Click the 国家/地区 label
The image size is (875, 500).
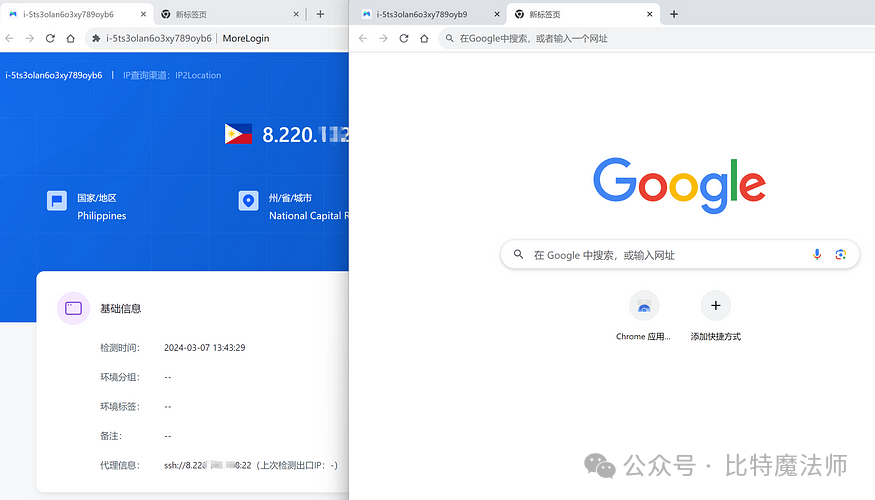[97, 198]
